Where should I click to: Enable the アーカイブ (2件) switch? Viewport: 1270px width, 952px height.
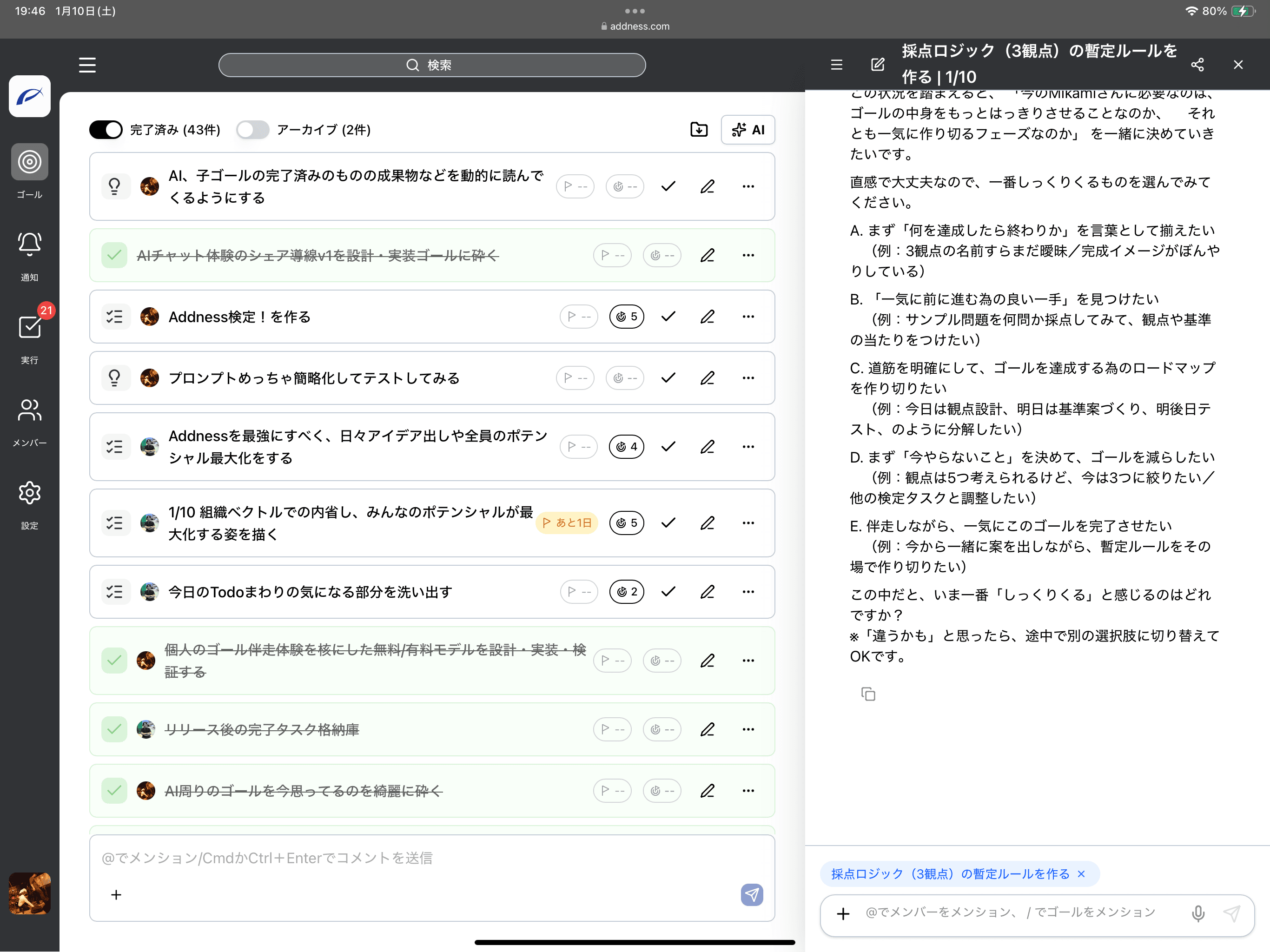pos(252,130)
